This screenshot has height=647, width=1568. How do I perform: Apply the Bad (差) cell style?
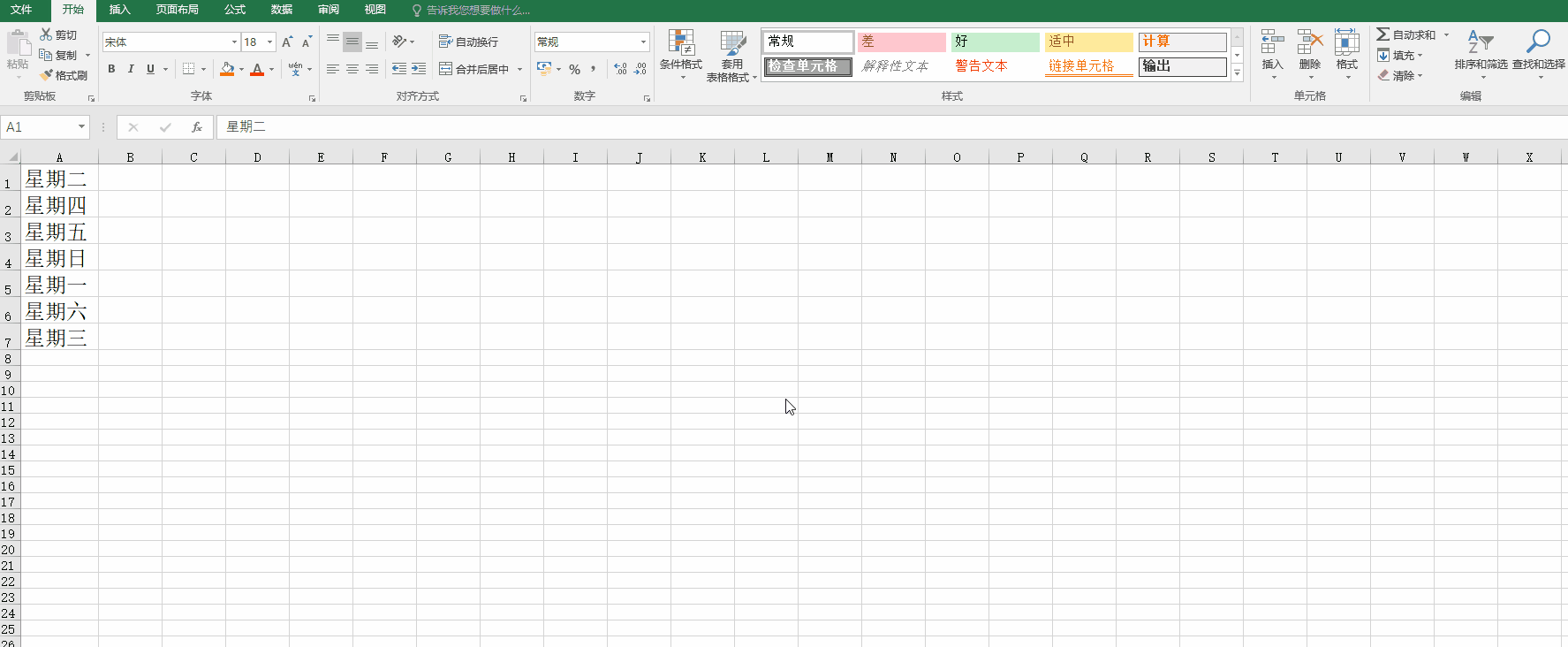pyautogui.click(x=902, y=42)
